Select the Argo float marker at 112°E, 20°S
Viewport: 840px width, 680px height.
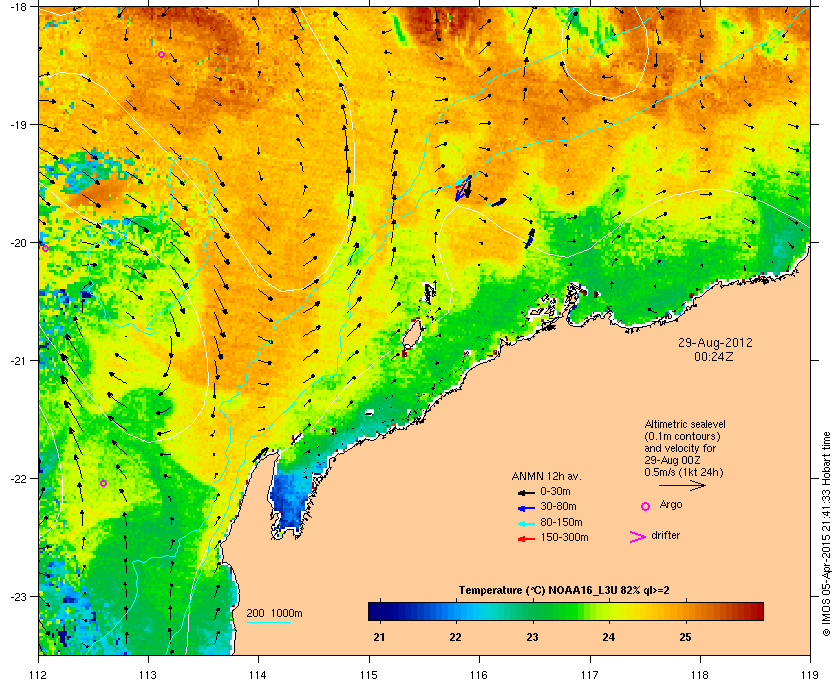45,248
